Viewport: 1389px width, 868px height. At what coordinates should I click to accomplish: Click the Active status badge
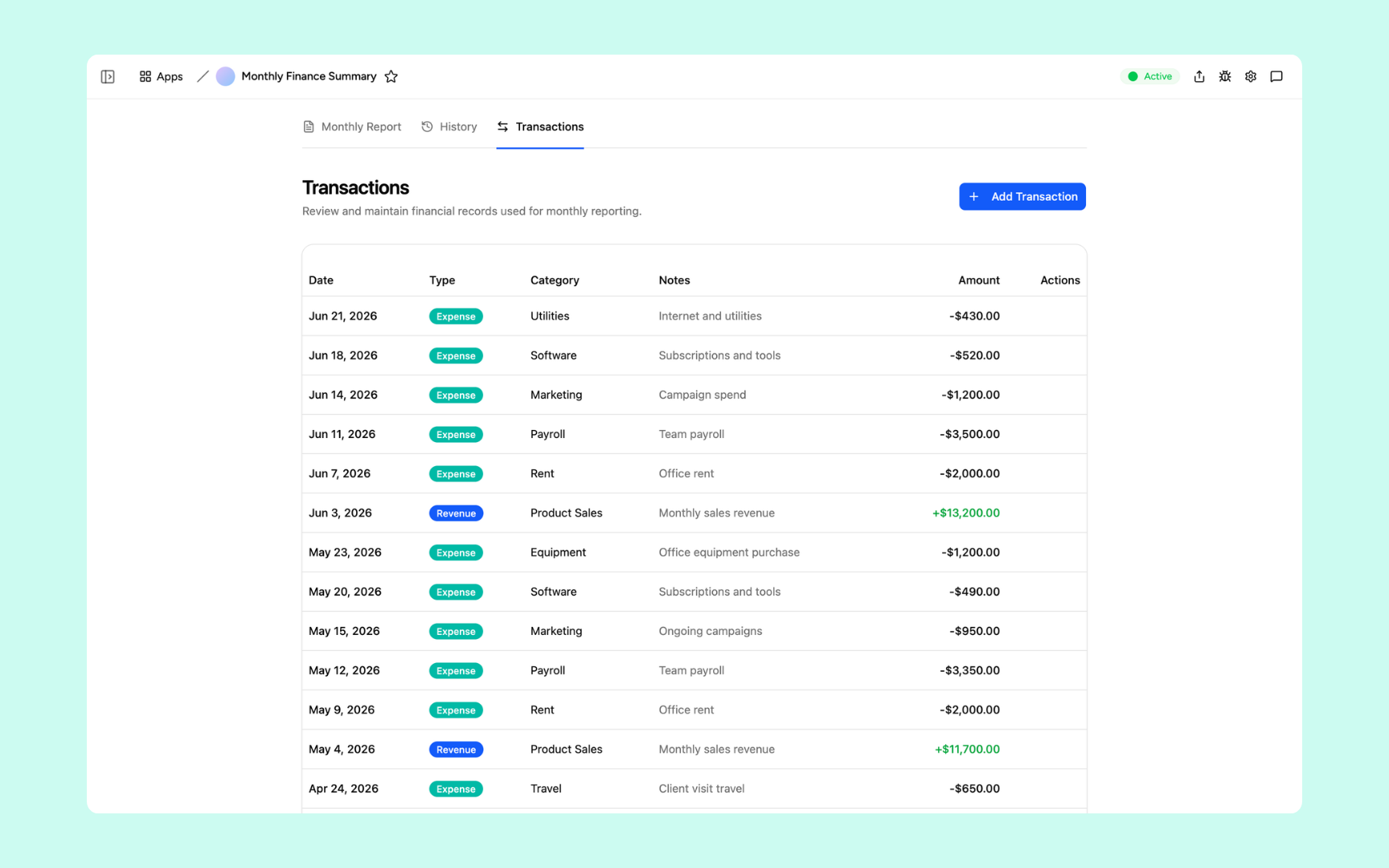click(x=1150, y=76)
